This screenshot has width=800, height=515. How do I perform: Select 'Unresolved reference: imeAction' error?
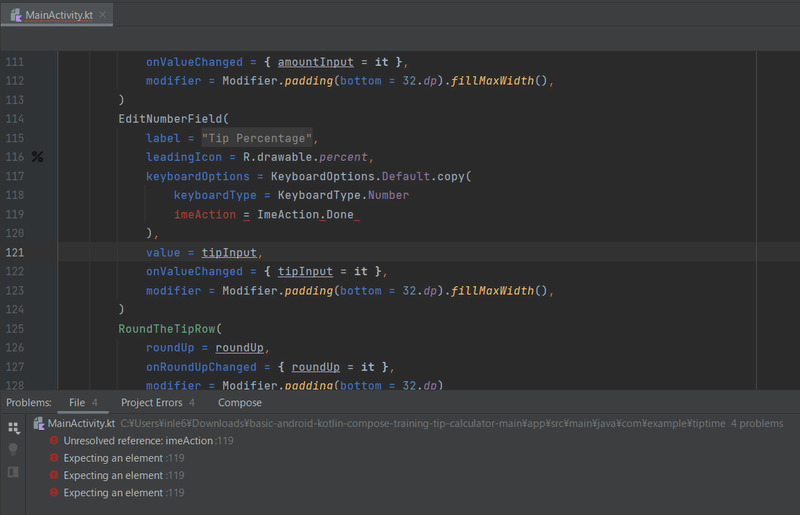(138, 440)
